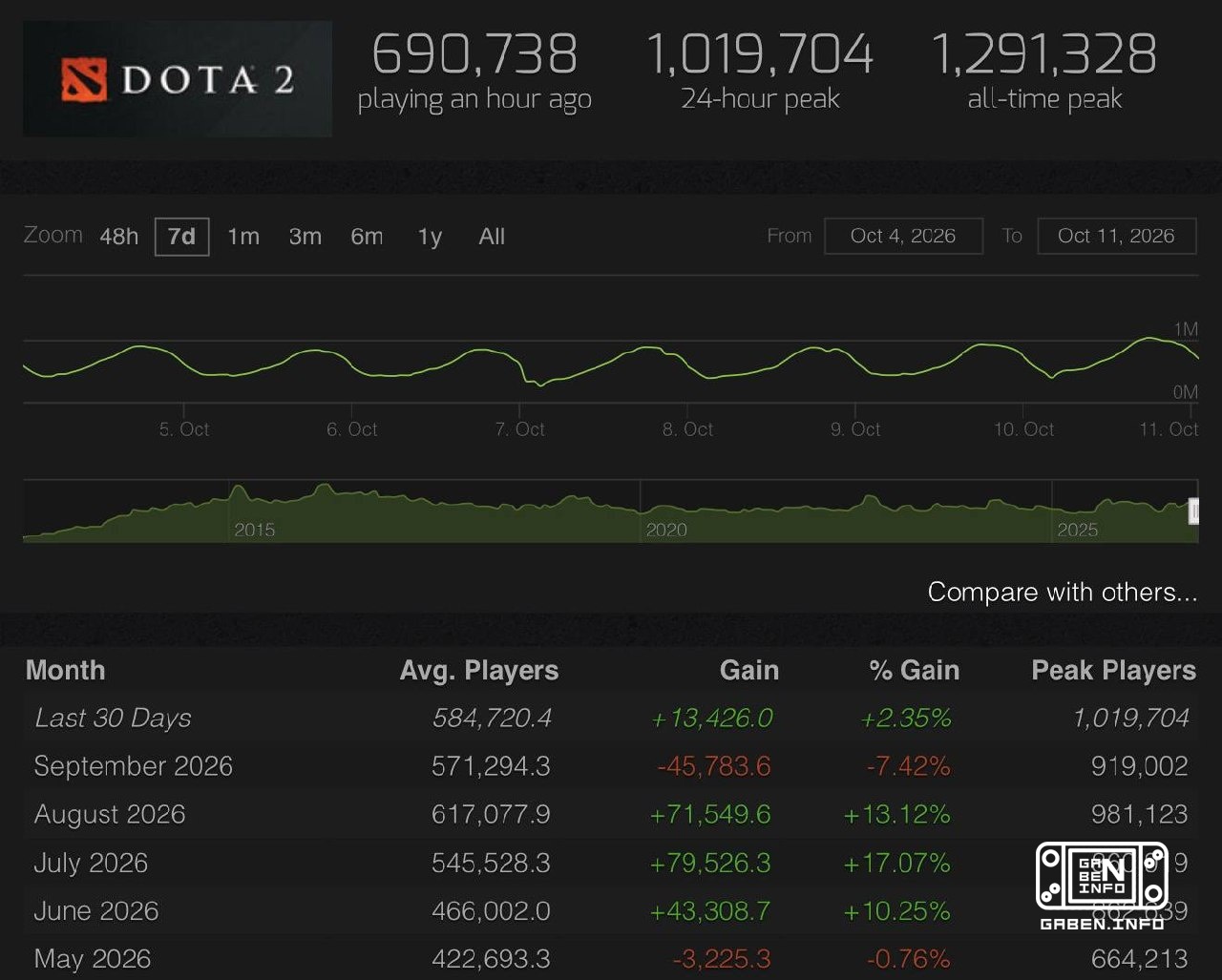Click the 2020 label in navigator chart
Image resolution: width=1222 pixels, height=980 pixels.
[666, 530]
